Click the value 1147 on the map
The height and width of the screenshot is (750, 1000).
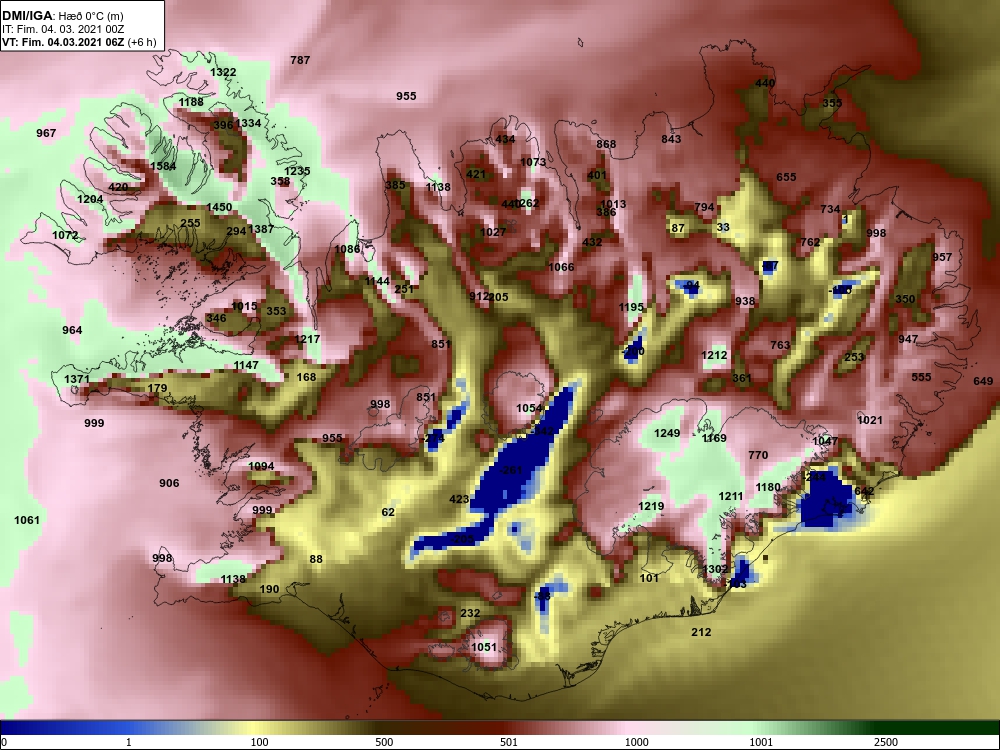(x=246, y=365)
